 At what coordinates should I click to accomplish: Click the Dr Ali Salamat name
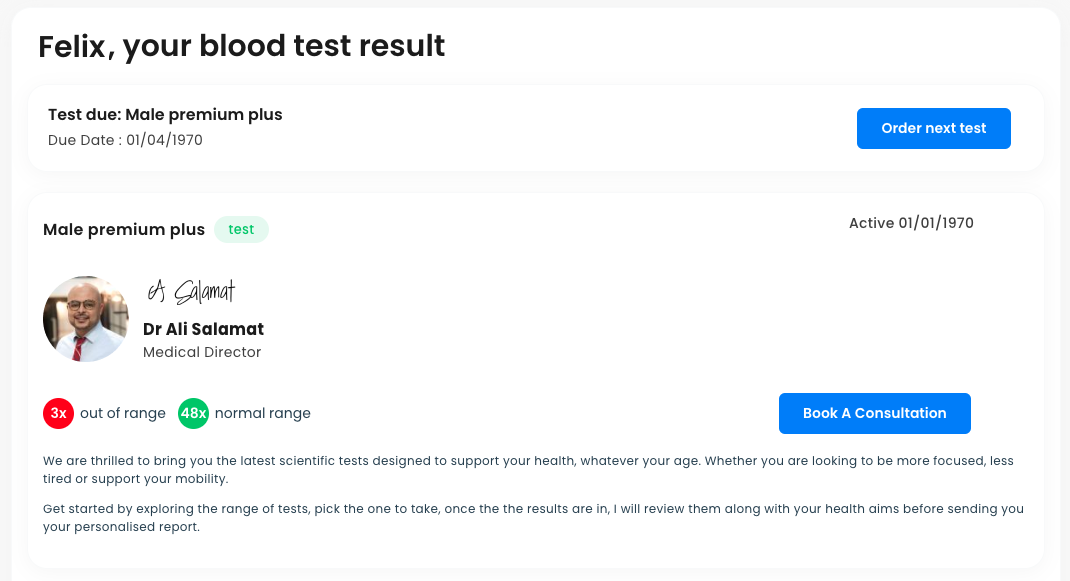pos(203,329)
